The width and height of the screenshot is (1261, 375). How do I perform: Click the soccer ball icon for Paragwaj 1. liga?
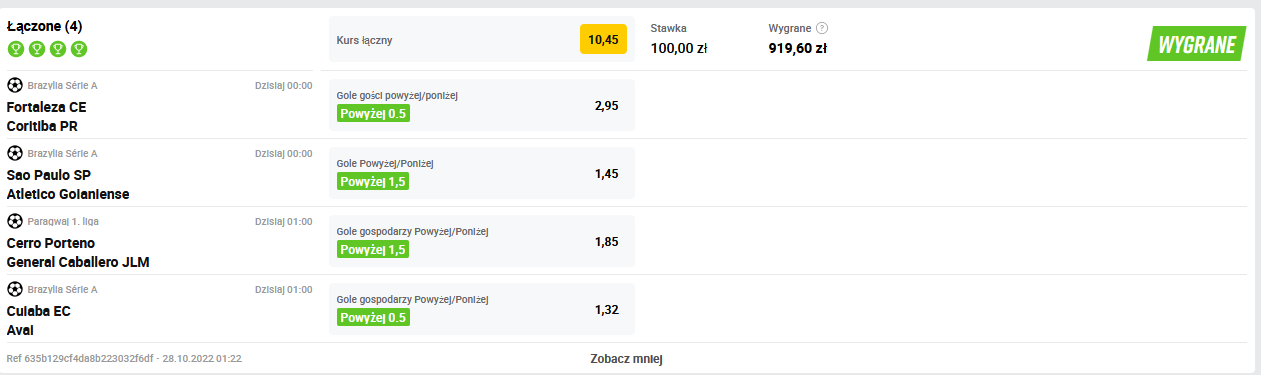tap(15, 221)
